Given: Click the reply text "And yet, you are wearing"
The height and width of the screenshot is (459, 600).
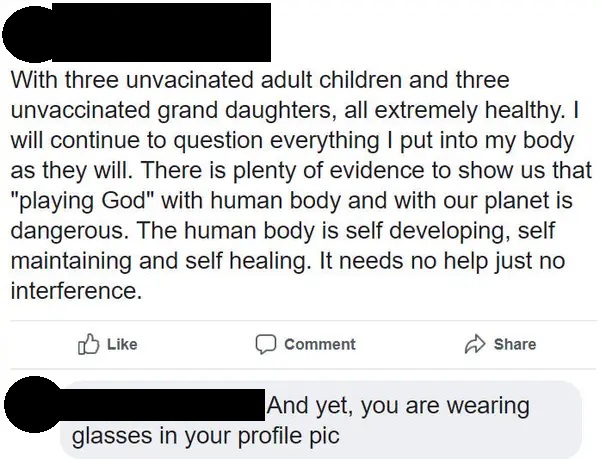Looking at the screenshot, I should click(x=398, y=407).
